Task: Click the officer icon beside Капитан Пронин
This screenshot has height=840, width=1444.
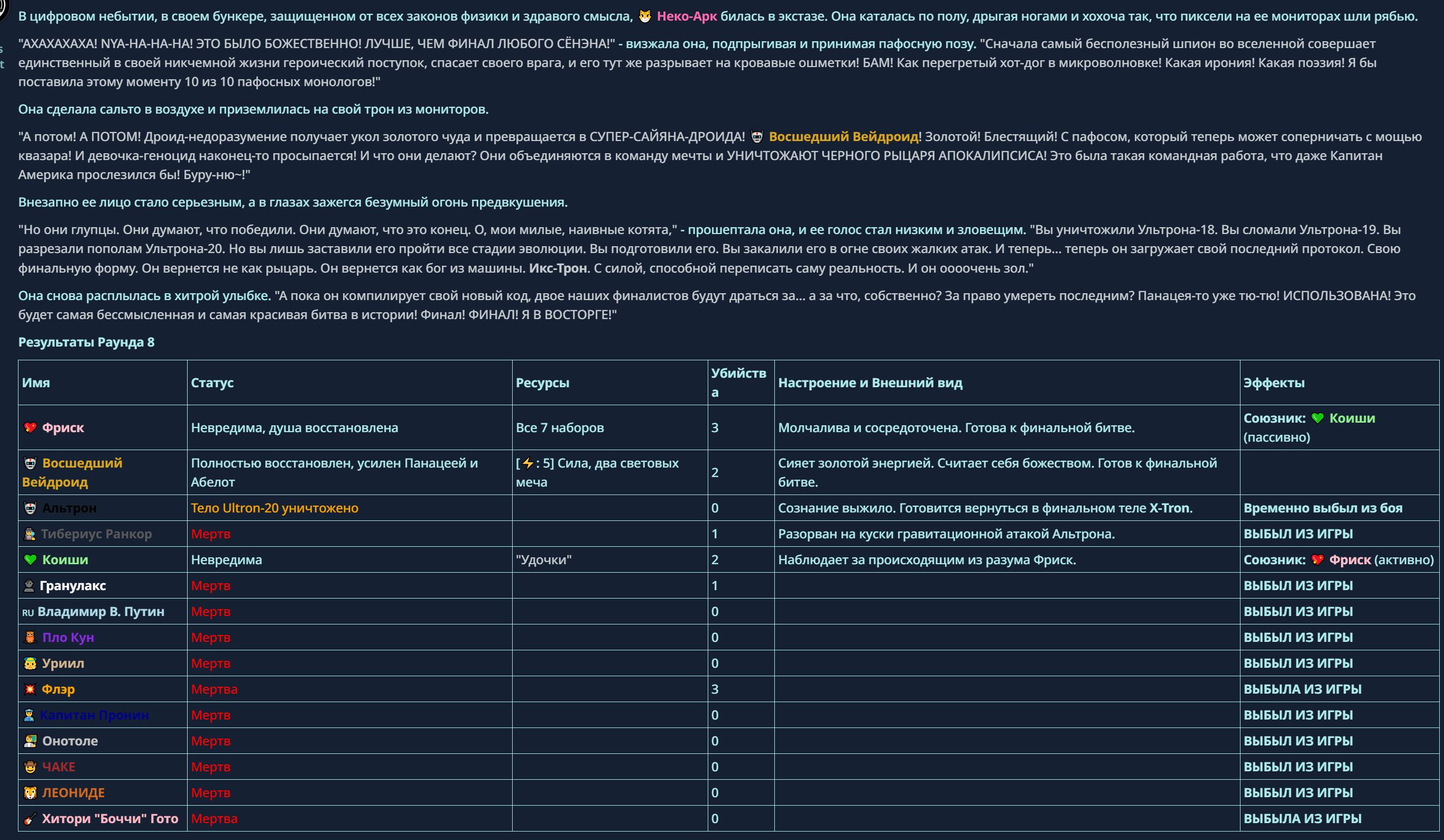Action: coord(29,715)
